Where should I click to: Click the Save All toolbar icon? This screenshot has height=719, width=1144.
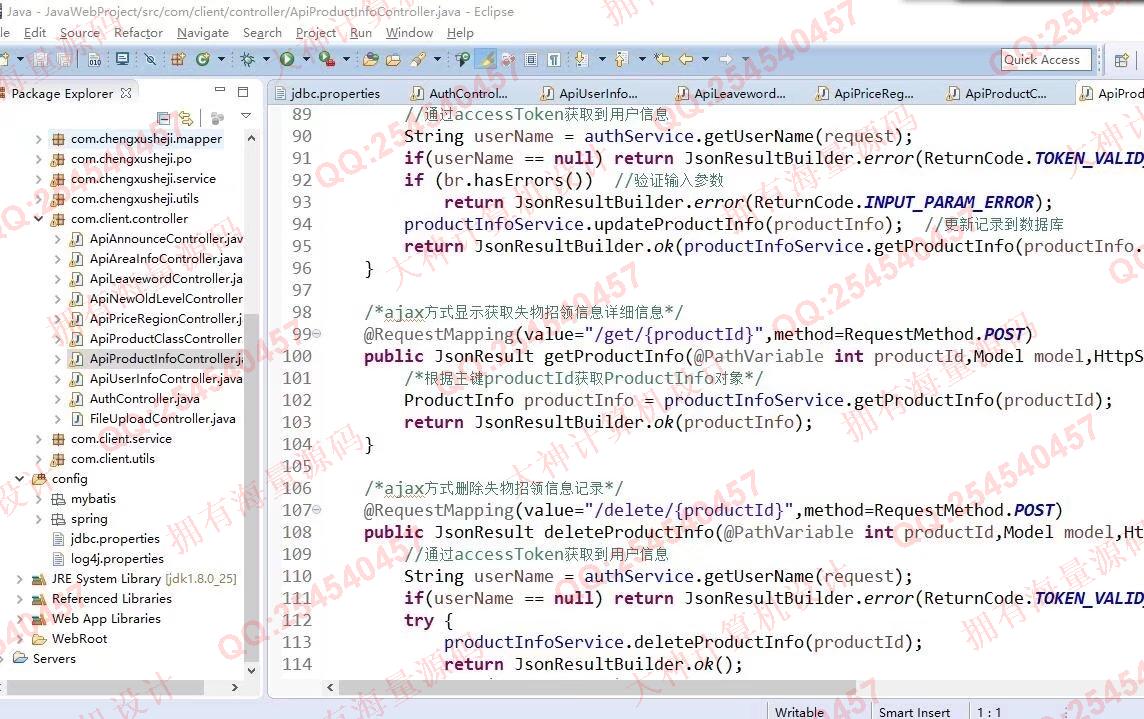pyautogui.click(x=64, y=59)
